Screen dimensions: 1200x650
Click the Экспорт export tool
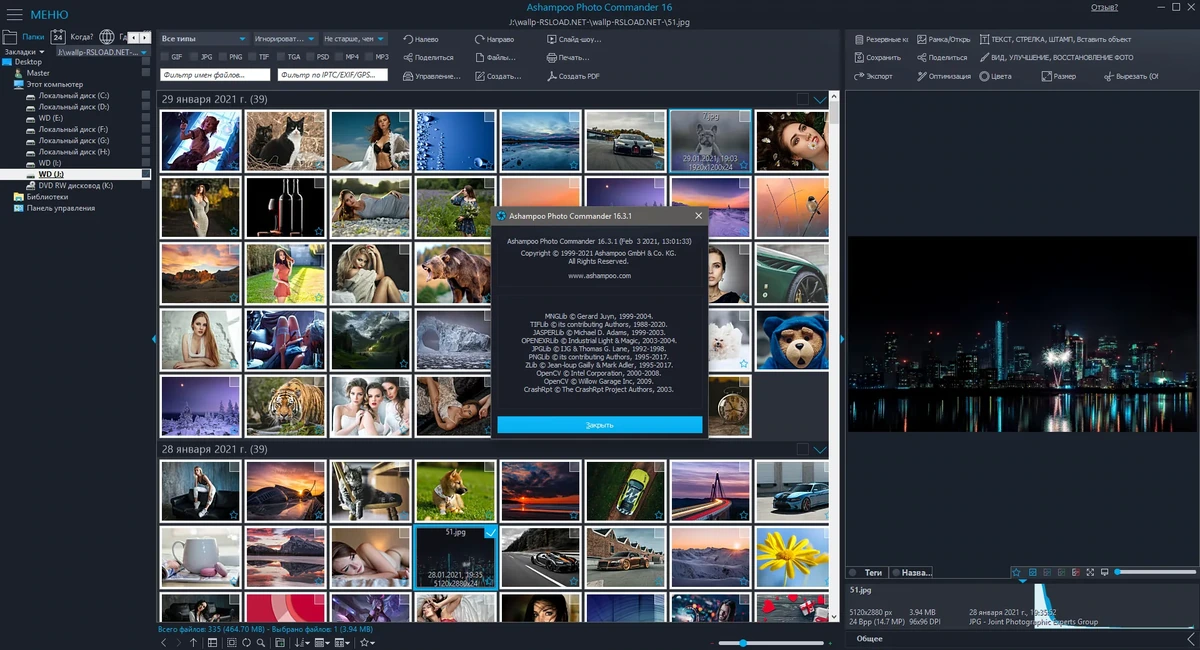point(873,76)
